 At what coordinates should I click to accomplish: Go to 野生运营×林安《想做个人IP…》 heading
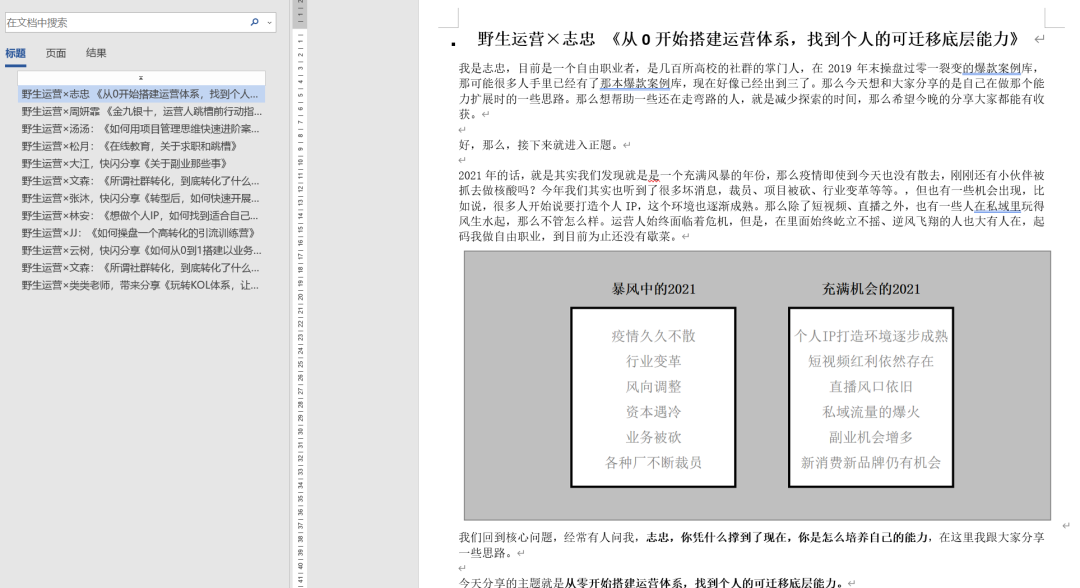pyautogui.click(x=141, y=216)
